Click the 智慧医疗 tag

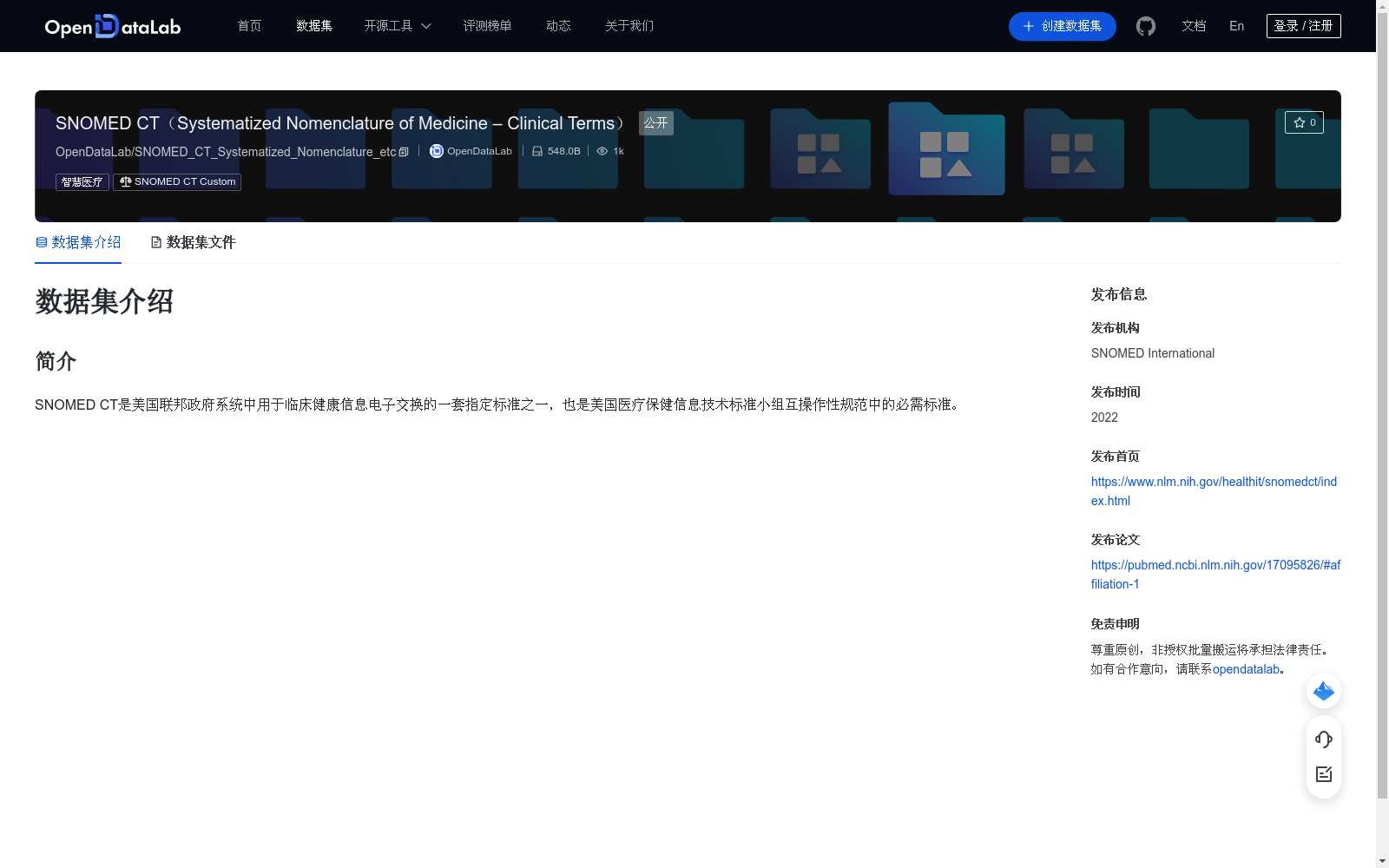pyautogui.click(x=82, y=181)
